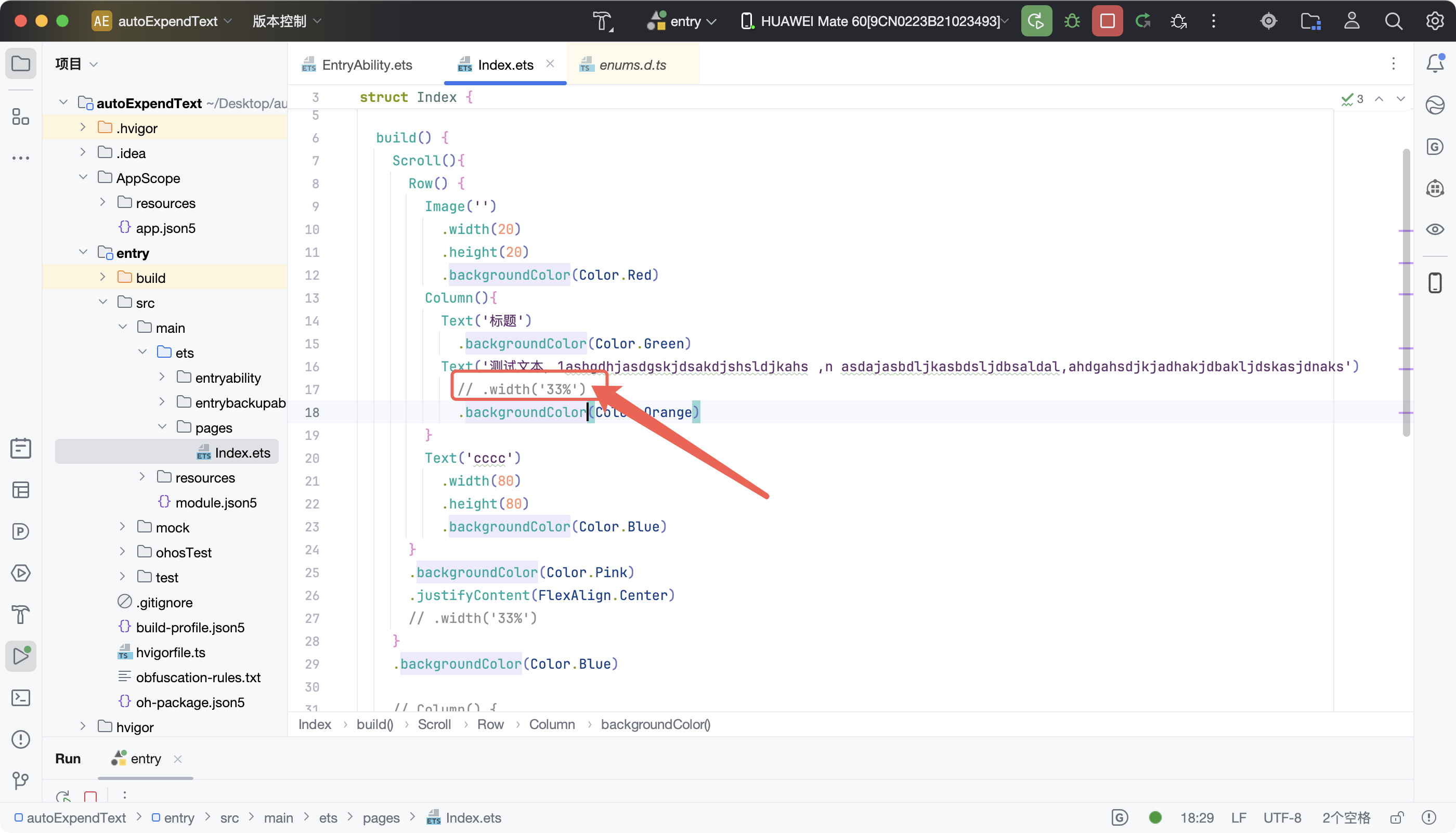Switch to the enums.d.ts tab

632,65
